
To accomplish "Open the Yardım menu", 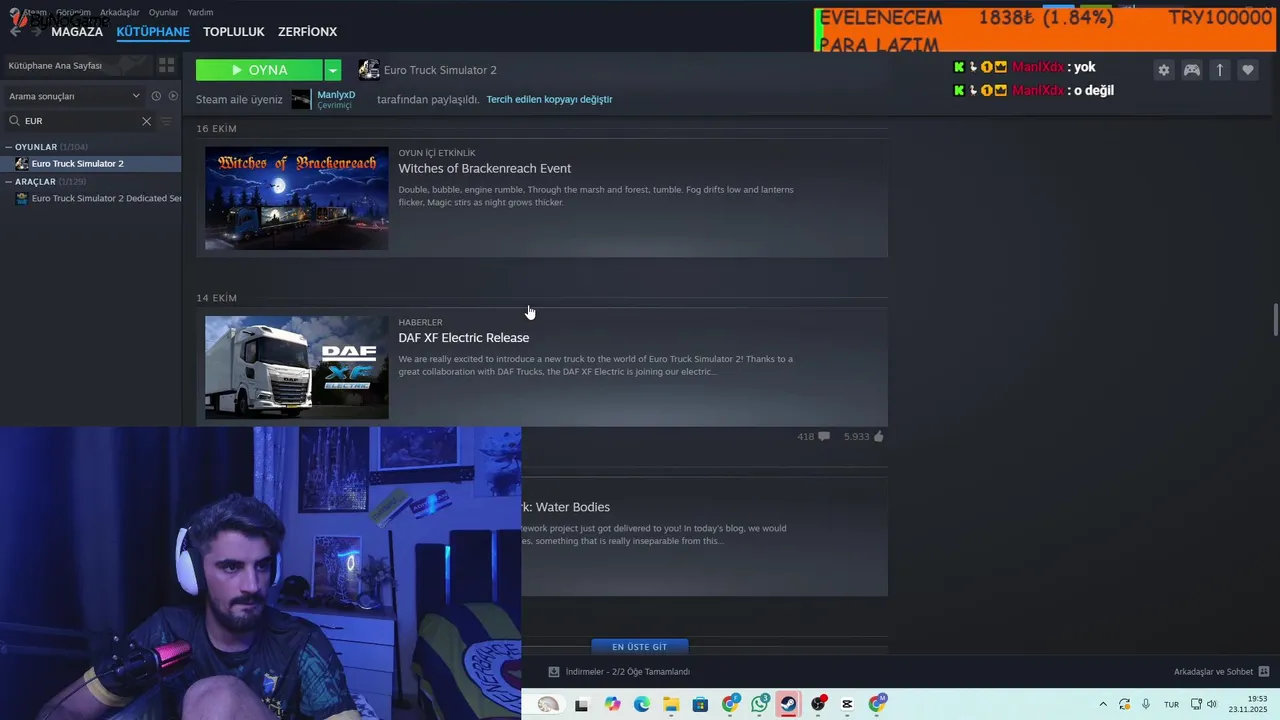I will tap(200, 12).
